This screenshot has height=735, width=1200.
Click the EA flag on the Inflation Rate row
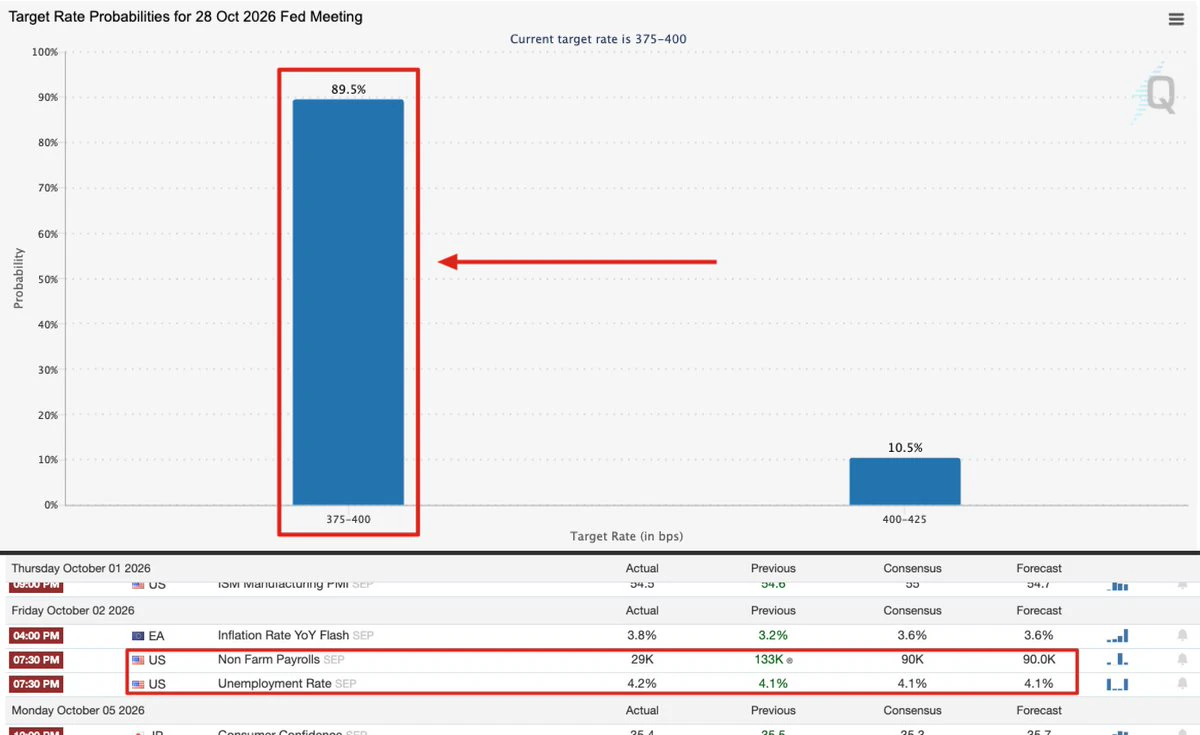(x=138, y=635)
